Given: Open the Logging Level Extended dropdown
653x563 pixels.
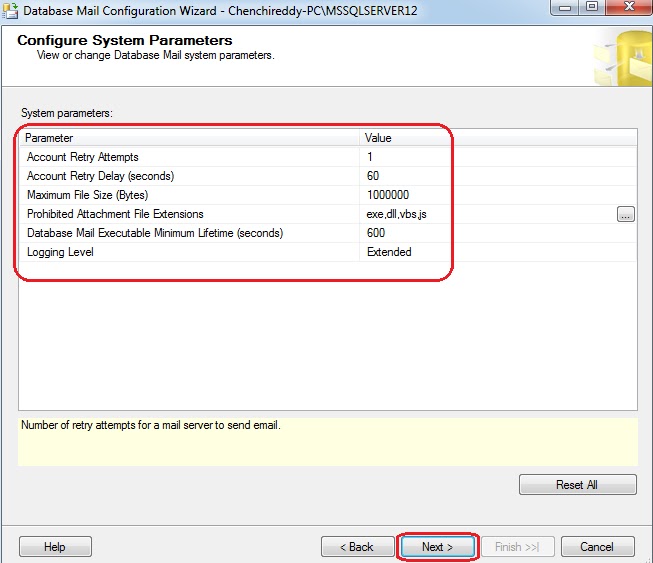Looking at the screenshot, I should coord(498,252).
